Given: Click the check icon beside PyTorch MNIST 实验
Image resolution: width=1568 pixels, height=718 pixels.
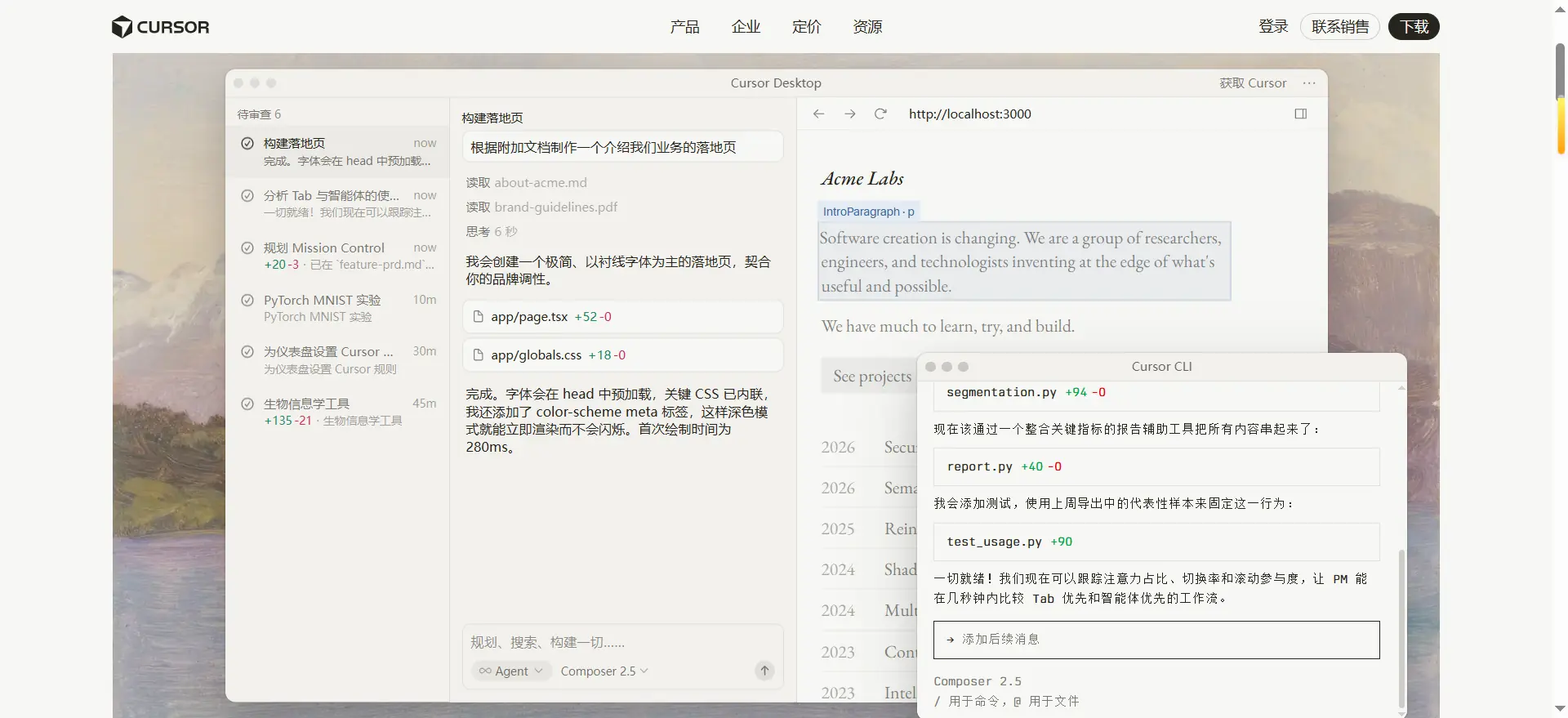Looking at the screenshot, I should (247, 300).
